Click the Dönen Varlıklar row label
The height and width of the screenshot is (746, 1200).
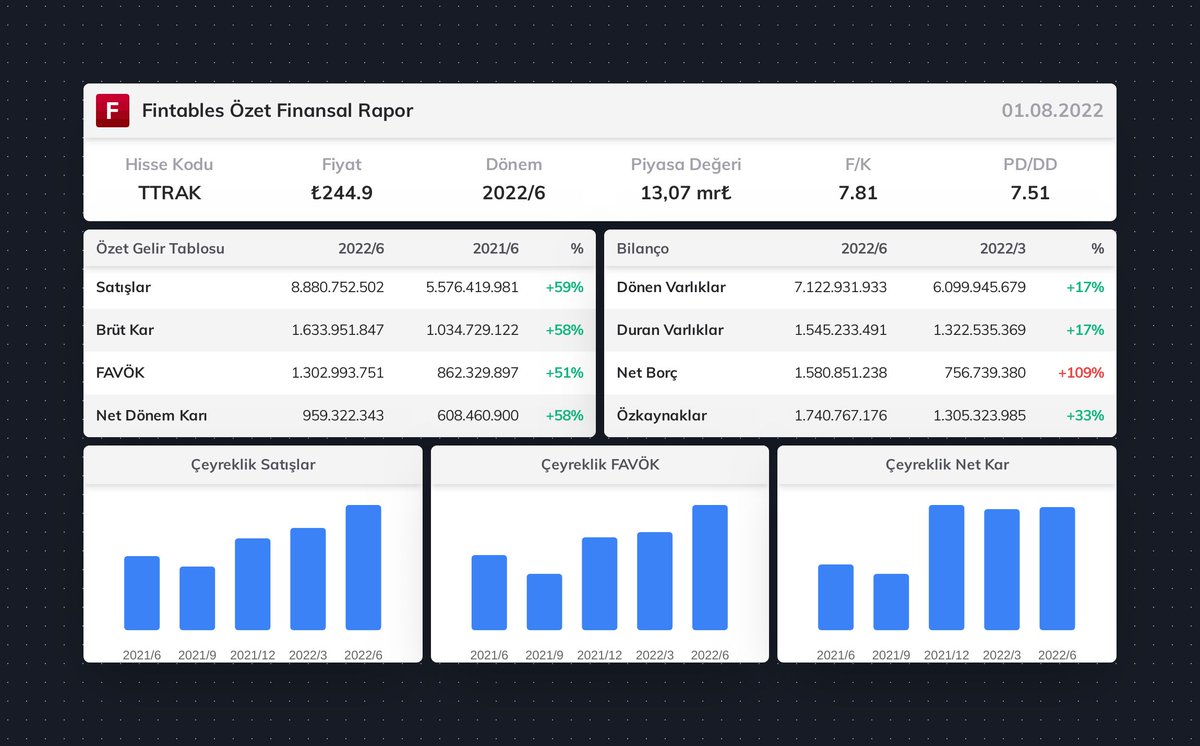pyautogui.click(x=671, y=288)
